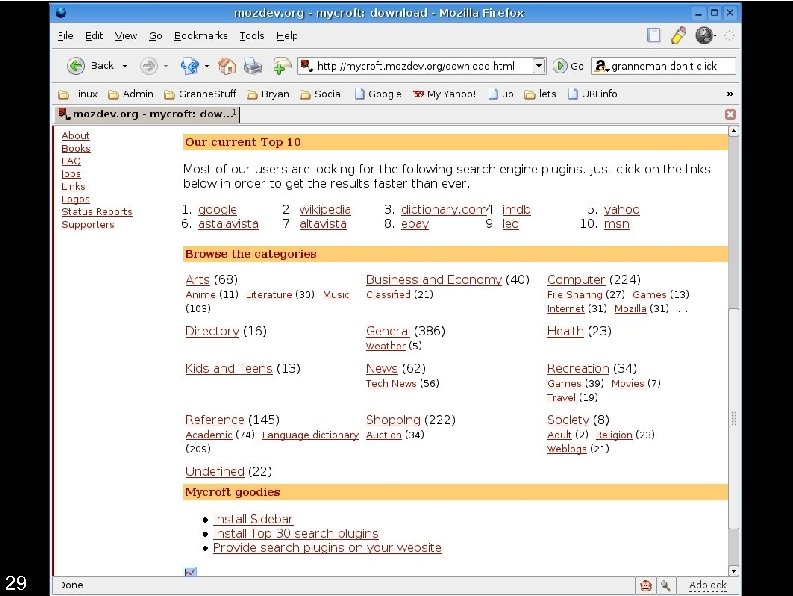Viewport: 793px width, 596px height.
Task: Open the Tools menu
Action: click(x=252, y=36)
